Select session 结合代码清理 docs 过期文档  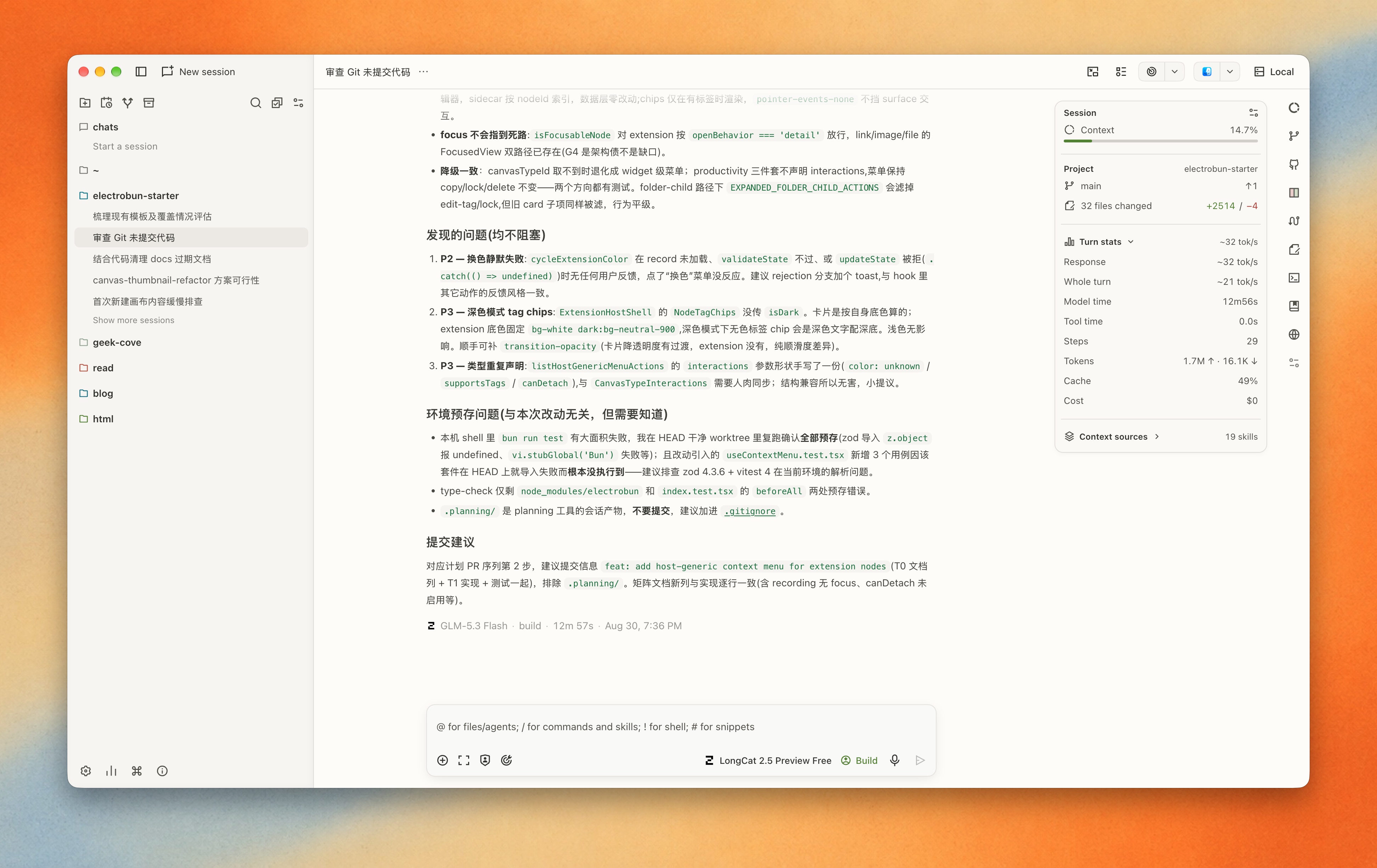point(152,259)
